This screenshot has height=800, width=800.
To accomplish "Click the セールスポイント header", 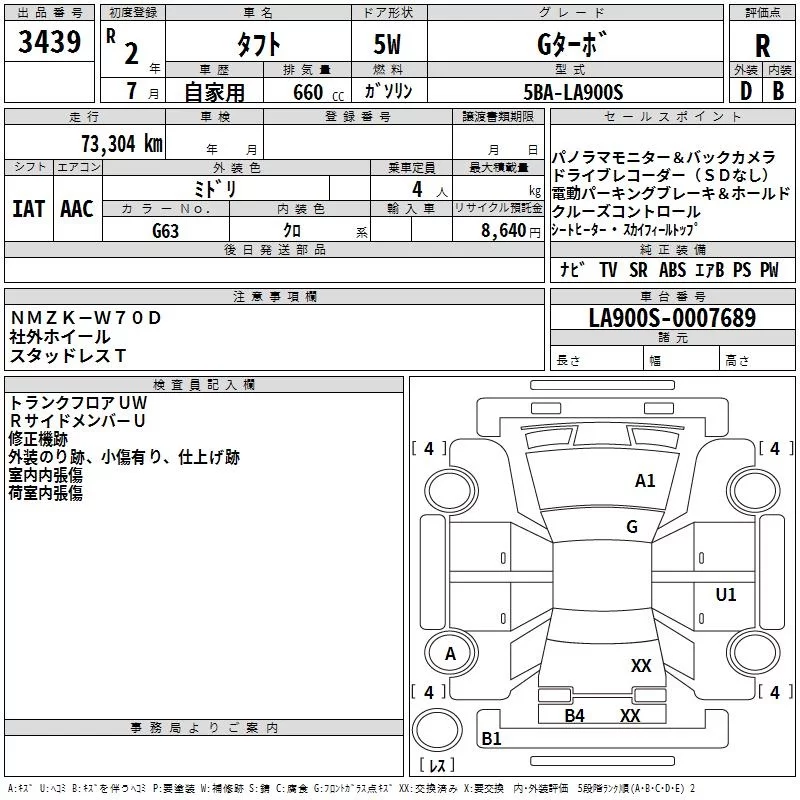I will pos(672,117).
